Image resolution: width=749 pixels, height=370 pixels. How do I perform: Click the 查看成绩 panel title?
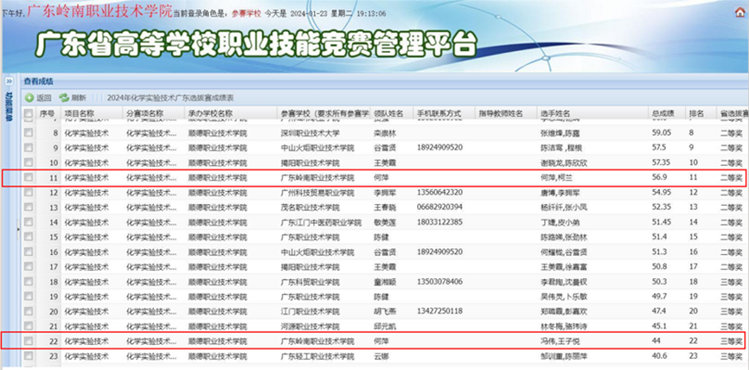tap(39, 81)
